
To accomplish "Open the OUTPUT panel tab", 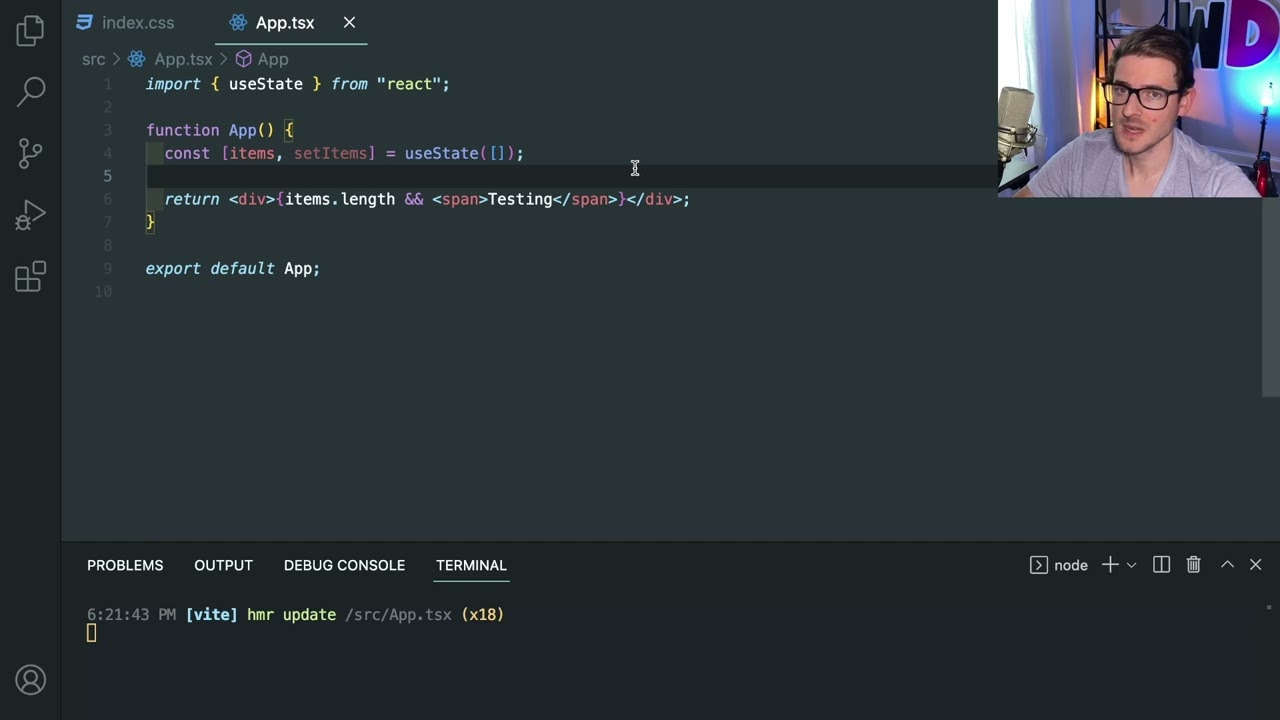I will pyautogui.click(x=223, y=565).
